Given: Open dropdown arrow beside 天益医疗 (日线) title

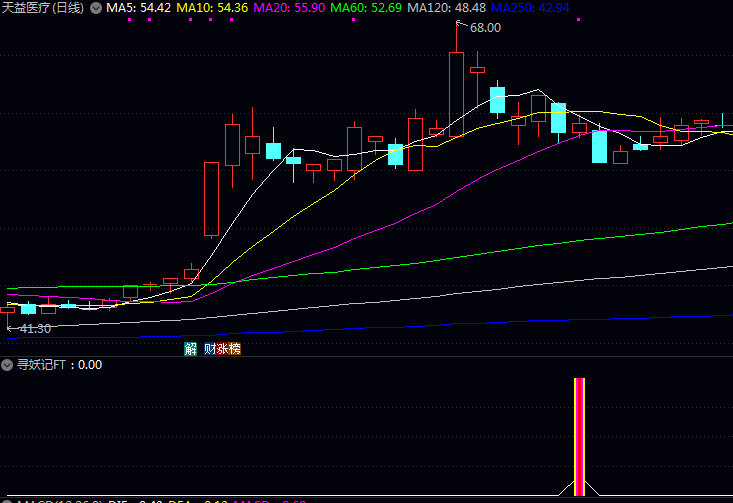Looking at the screenshot, I should pos(96,8).
